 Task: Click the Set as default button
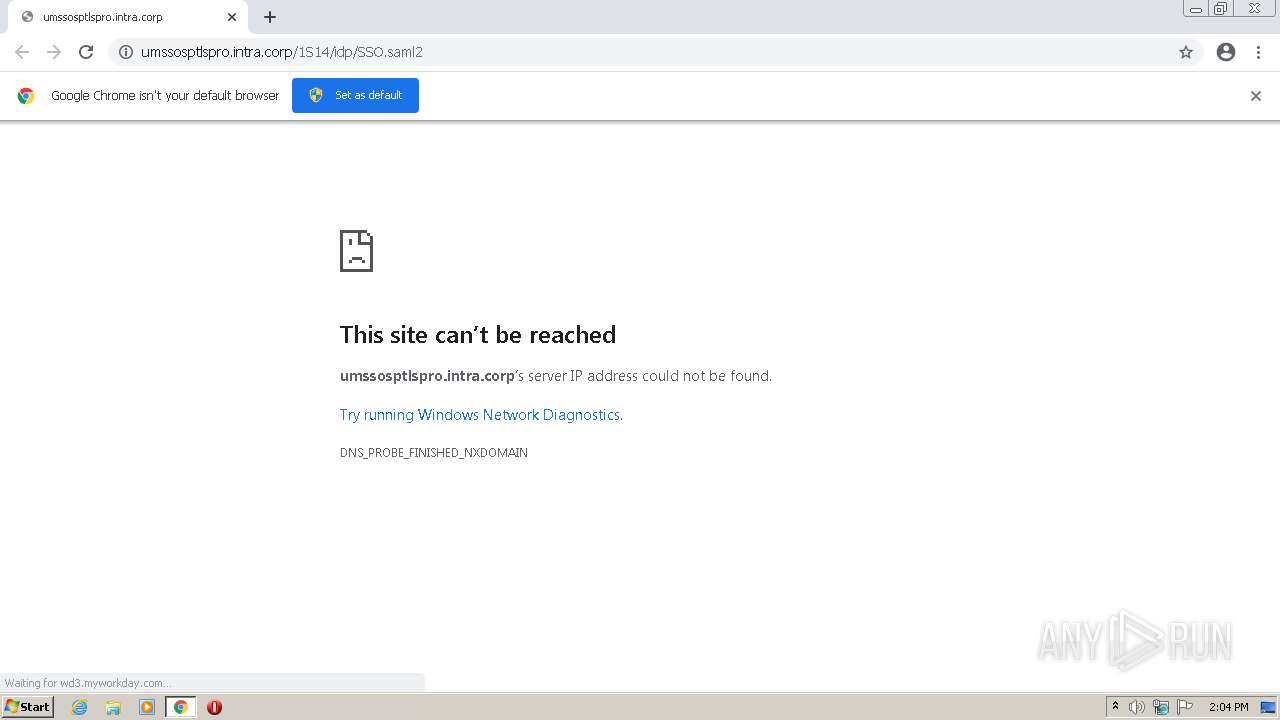(355, 95)
